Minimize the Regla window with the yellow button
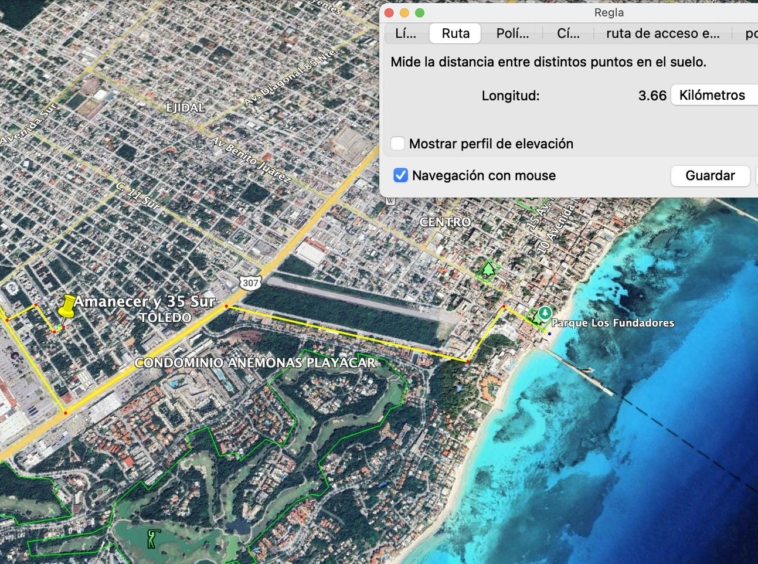 pos(404,13)
